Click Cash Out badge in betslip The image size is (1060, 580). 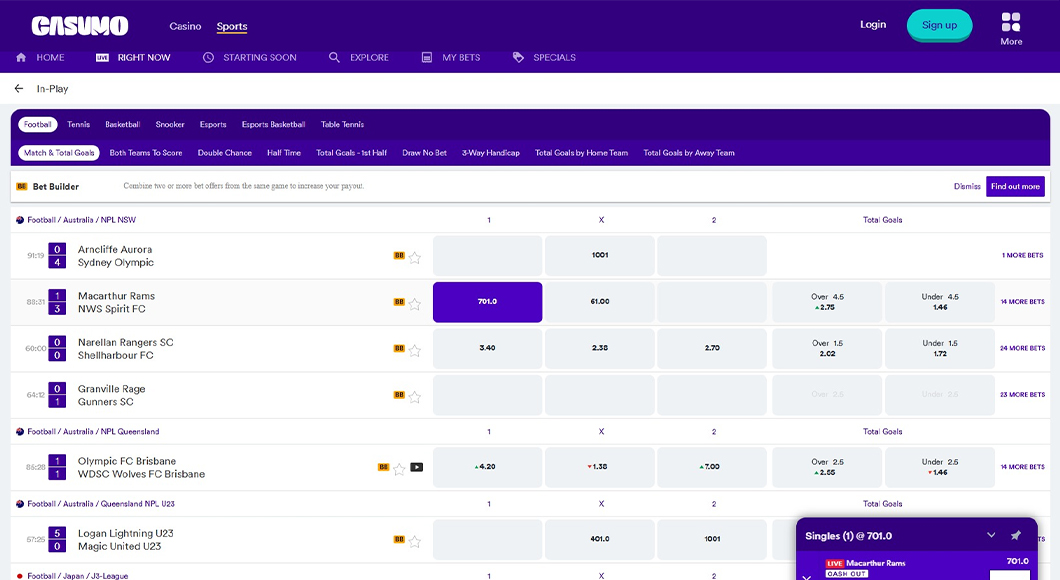(x=846, y=574)
